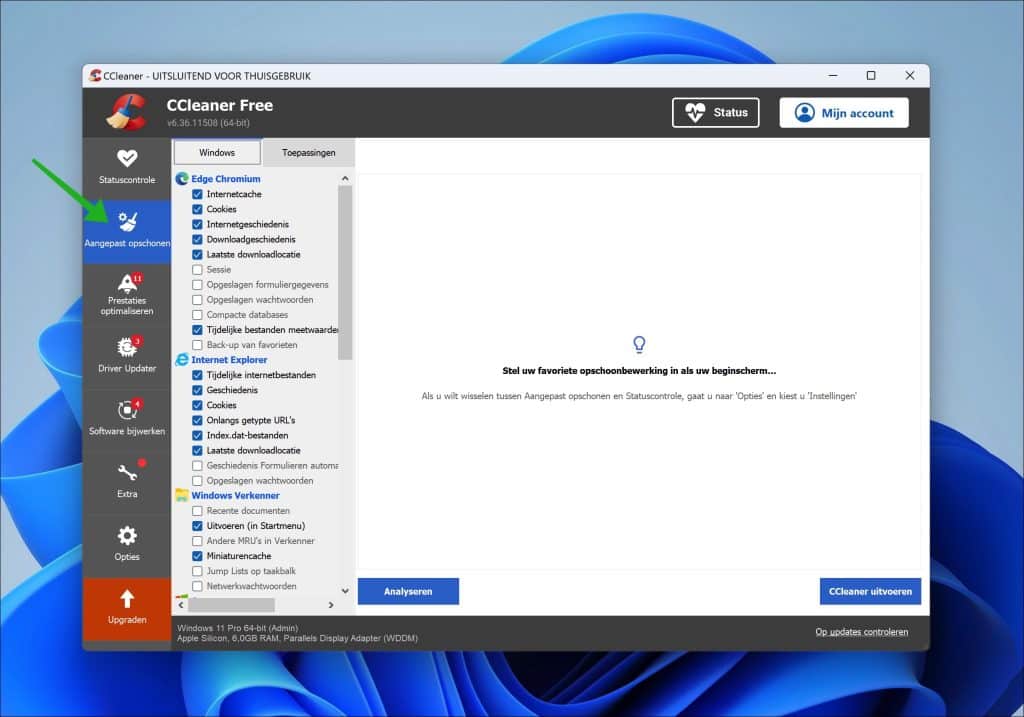
Task: Enable Opgeslagen formuliergegevens checkbox
Action: (197, 285)
